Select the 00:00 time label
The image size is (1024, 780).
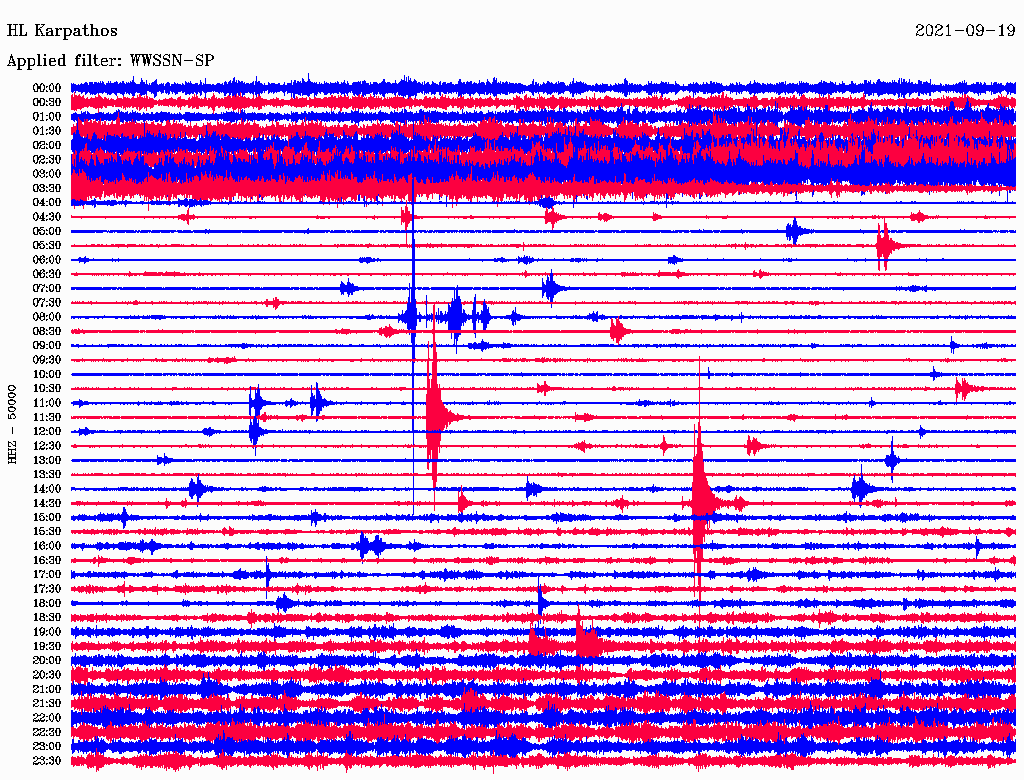(47, 88)
